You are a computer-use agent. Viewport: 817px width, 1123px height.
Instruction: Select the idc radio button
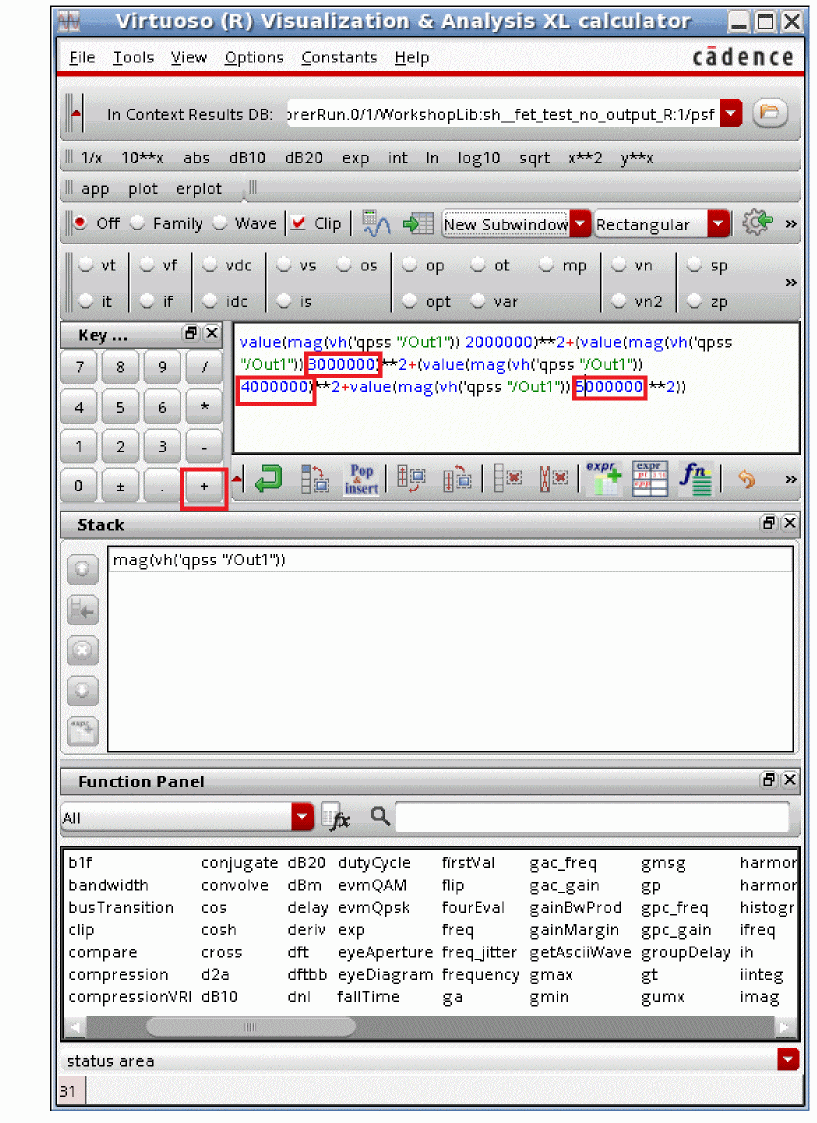click(210, 301)
